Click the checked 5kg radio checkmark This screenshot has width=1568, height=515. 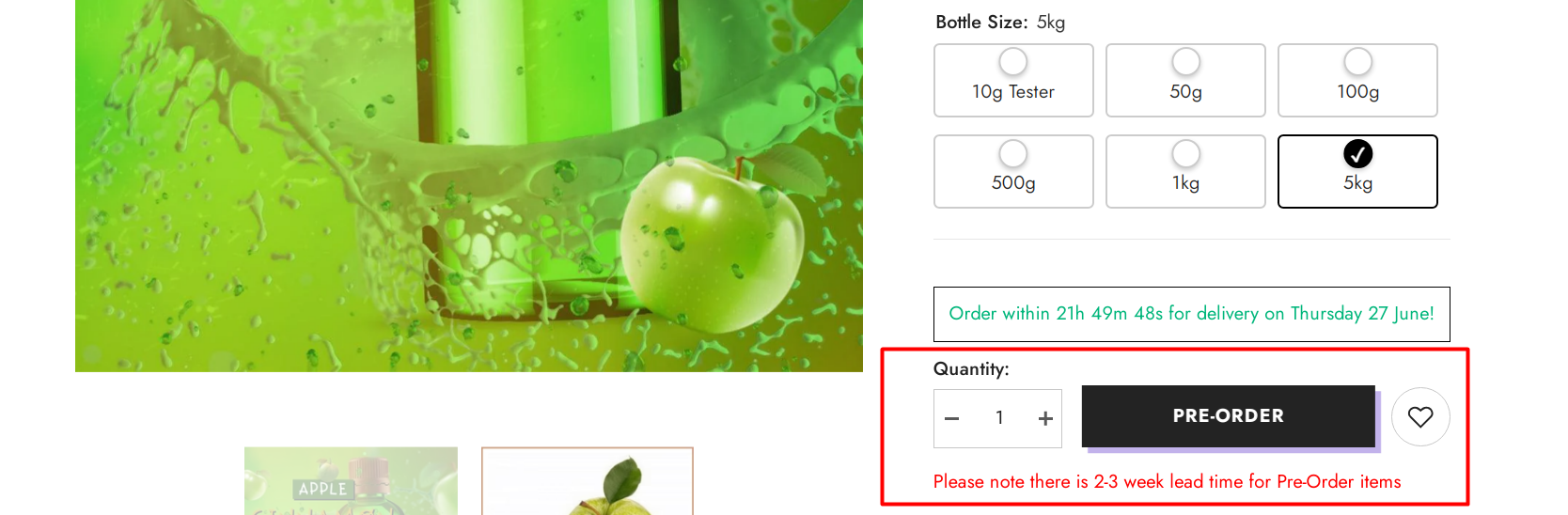[x=1357, y=153]
